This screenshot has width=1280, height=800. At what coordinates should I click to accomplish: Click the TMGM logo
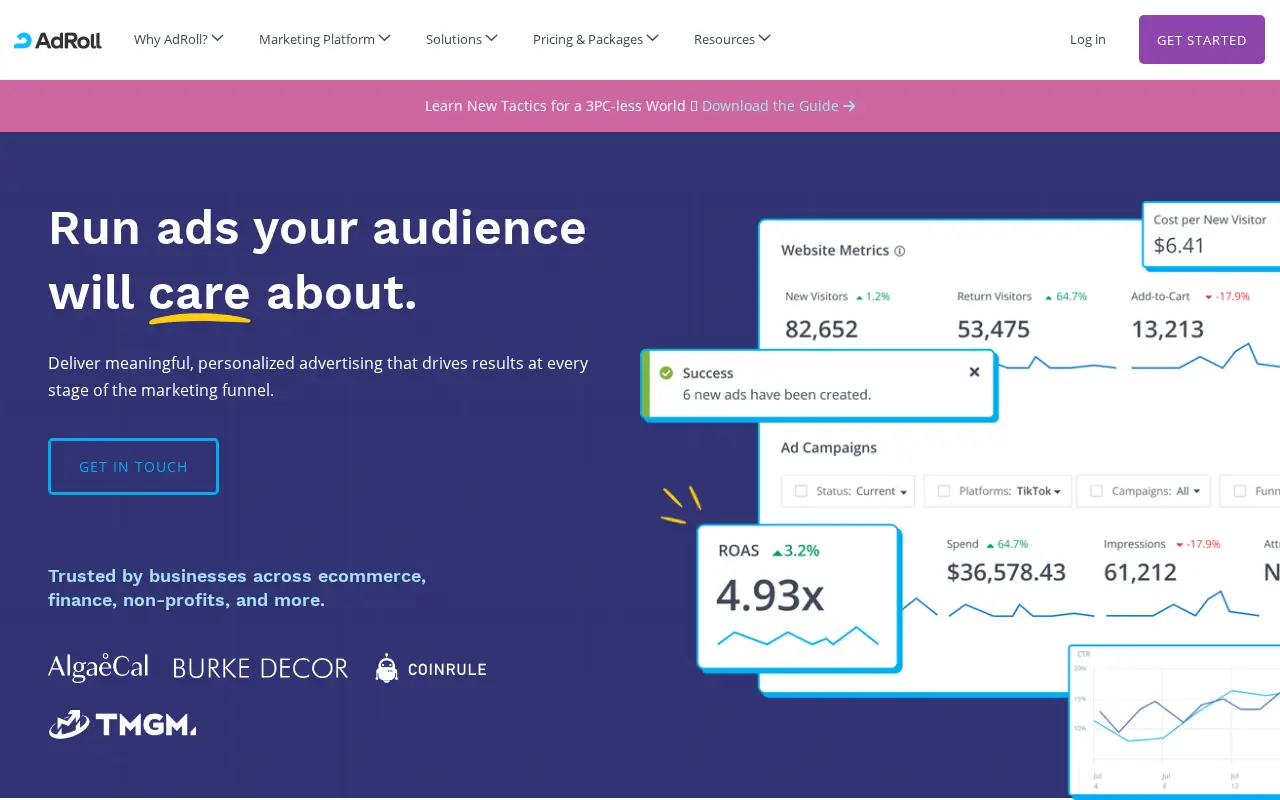(x=122, y=724)
